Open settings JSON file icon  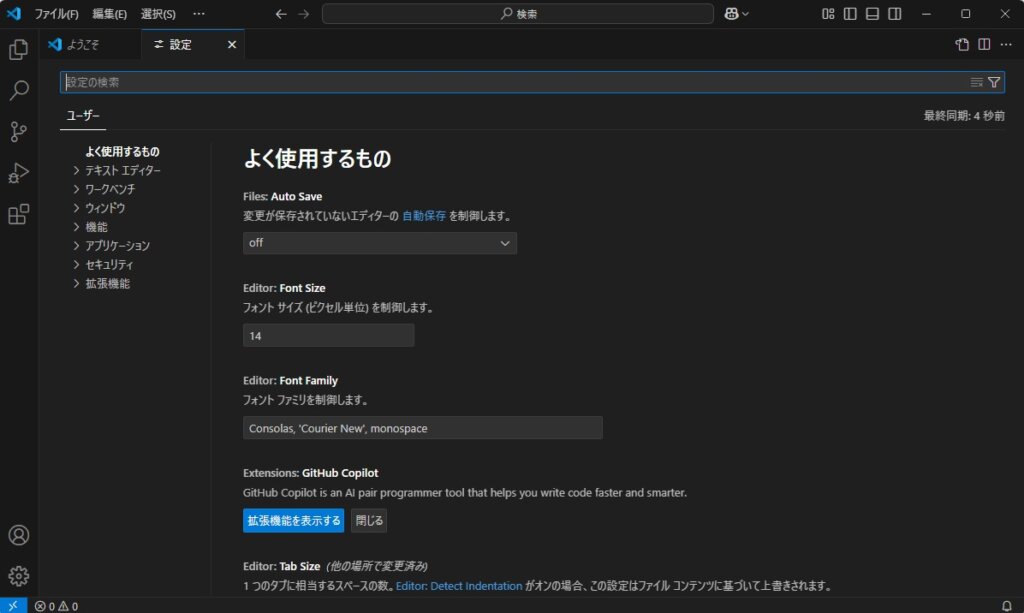click(962, 44)
